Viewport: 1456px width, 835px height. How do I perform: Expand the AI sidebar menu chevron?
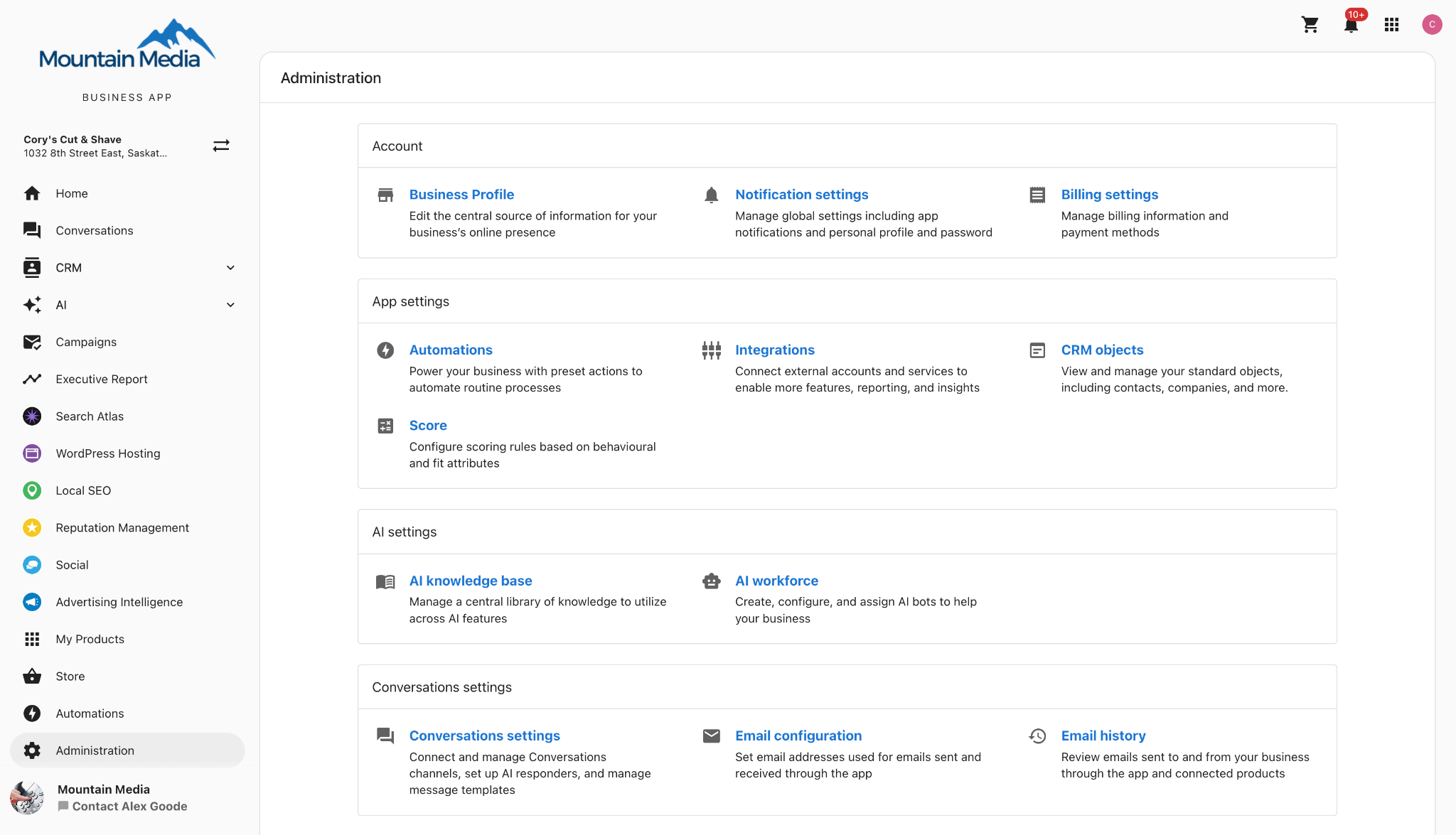[230, 305]
